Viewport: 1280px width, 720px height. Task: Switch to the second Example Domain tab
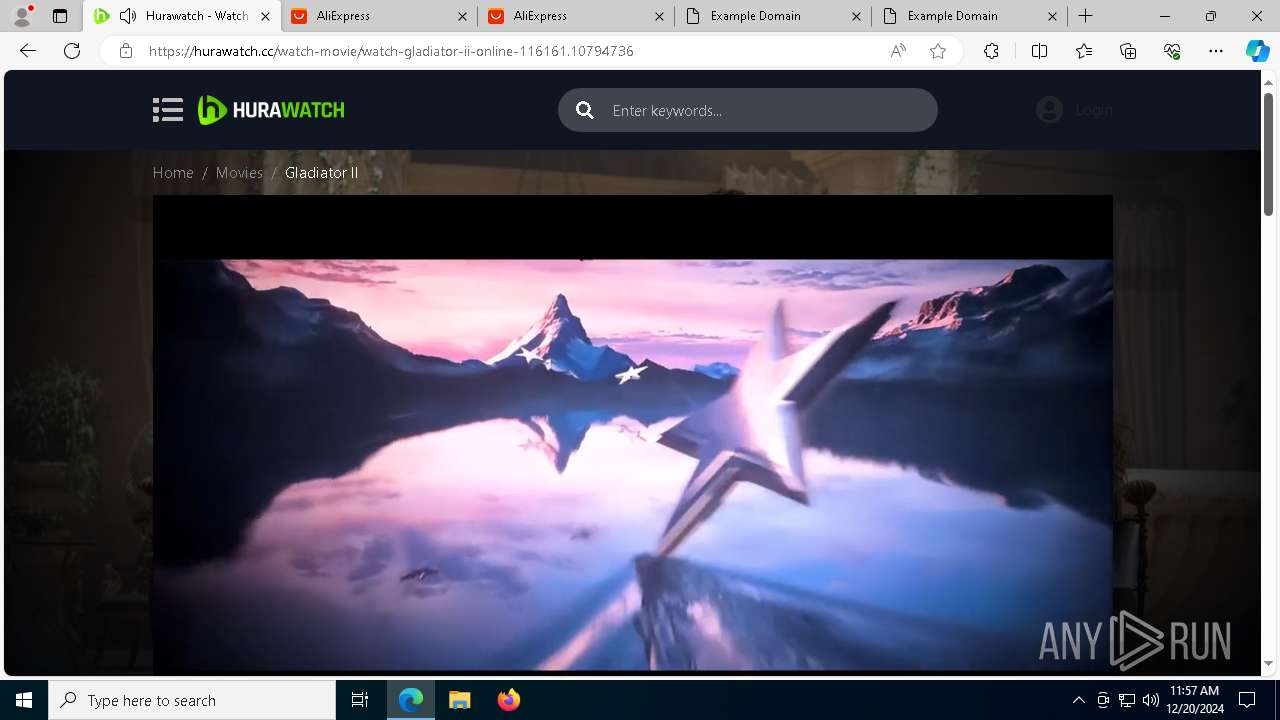point(971,16)
